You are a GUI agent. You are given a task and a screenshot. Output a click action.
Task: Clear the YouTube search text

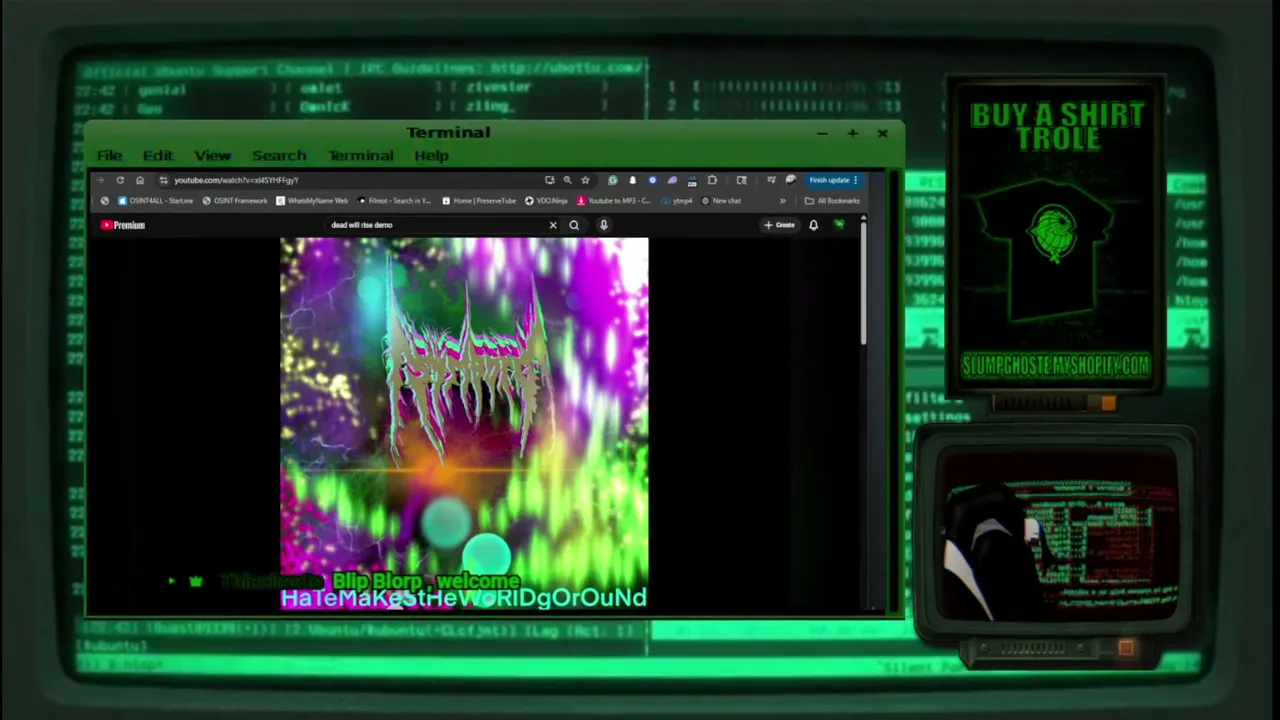point(553,225)
